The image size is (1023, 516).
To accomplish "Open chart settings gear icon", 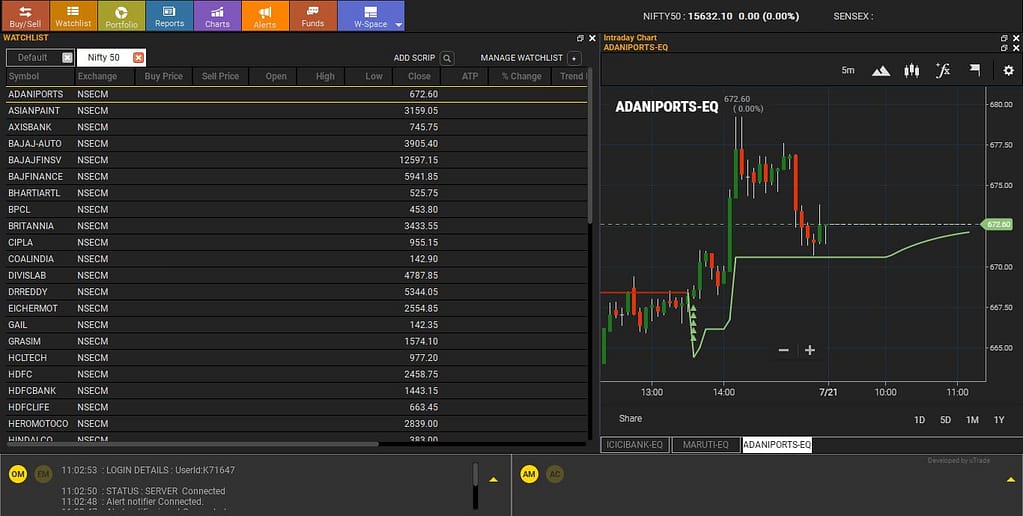I will [1009, 70].
